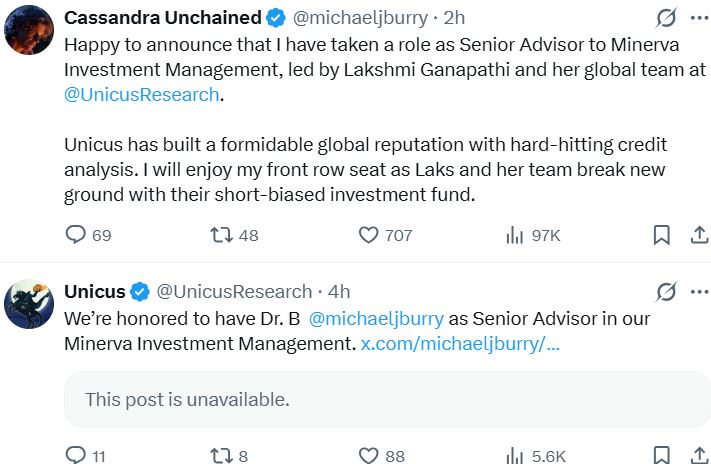The image size is (711, 464).
Task: Open Grok icon on Unicus post
Action: click(666, 292)
